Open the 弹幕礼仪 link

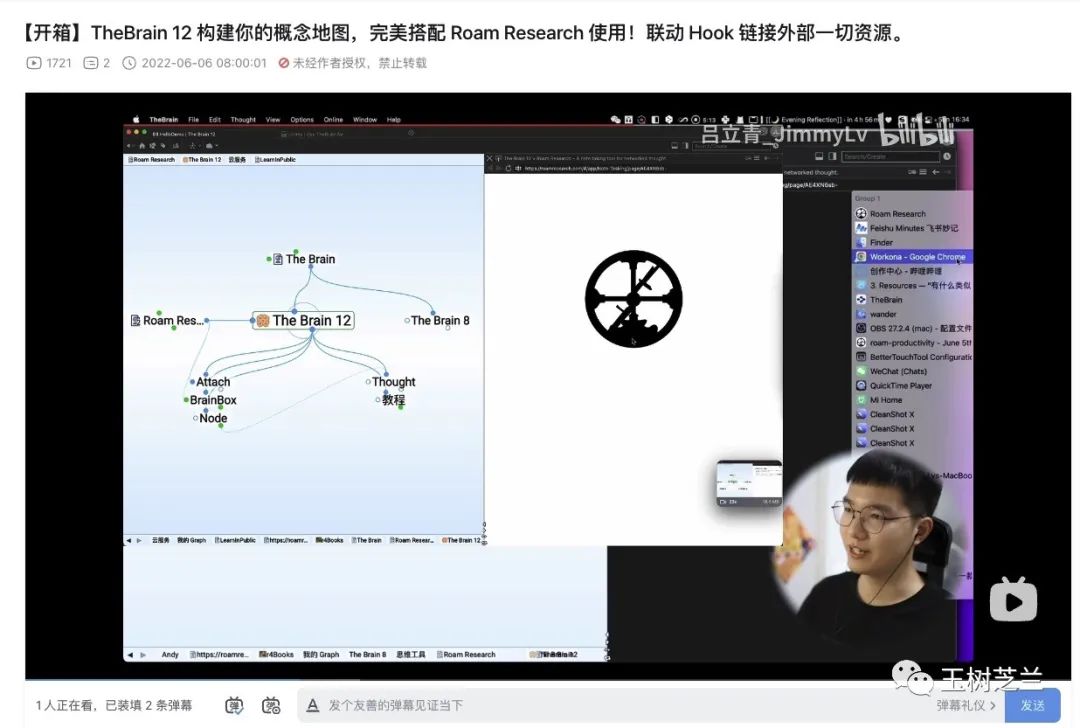966,705
